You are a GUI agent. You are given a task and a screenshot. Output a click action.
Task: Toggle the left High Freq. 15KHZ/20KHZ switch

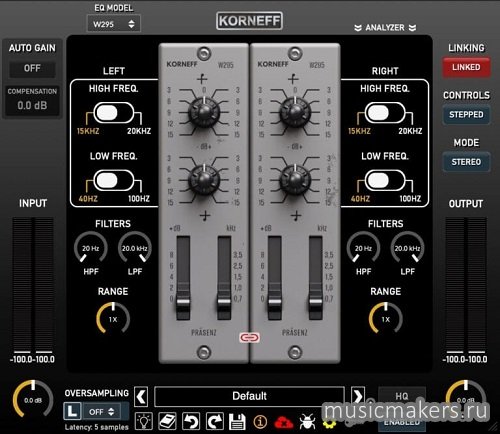tap(114, 113)
